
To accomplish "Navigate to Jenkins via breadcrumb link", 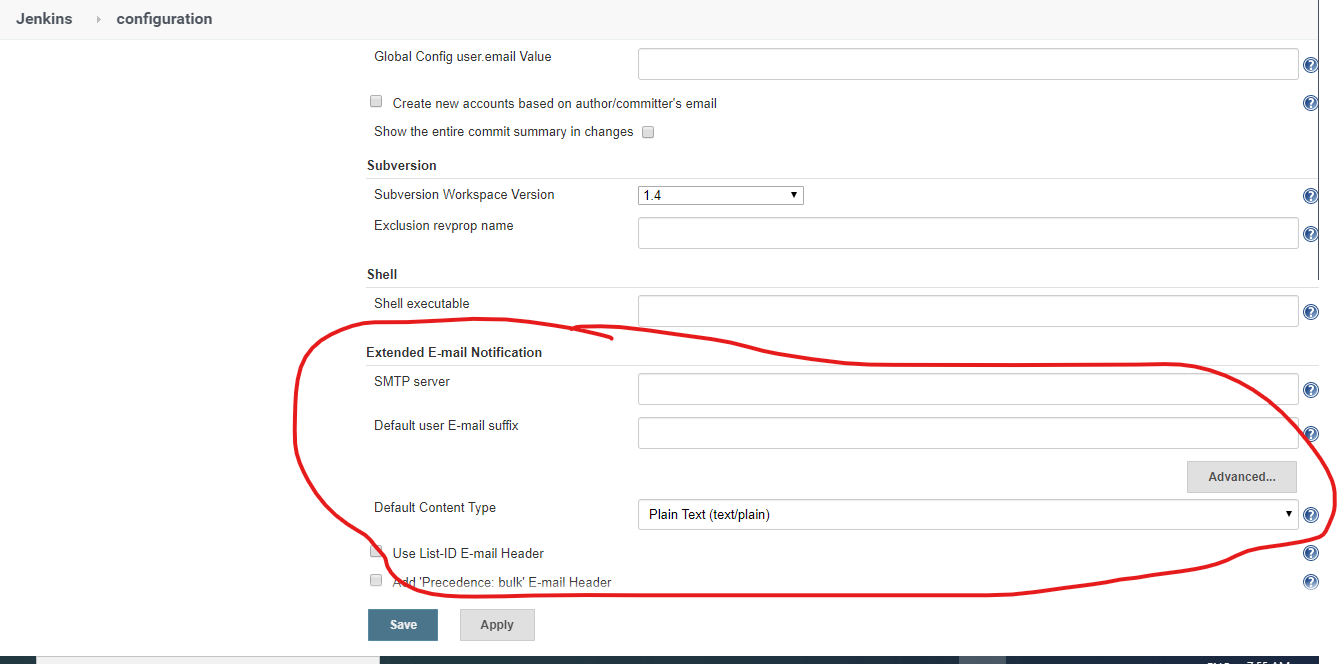I will 44,18.
